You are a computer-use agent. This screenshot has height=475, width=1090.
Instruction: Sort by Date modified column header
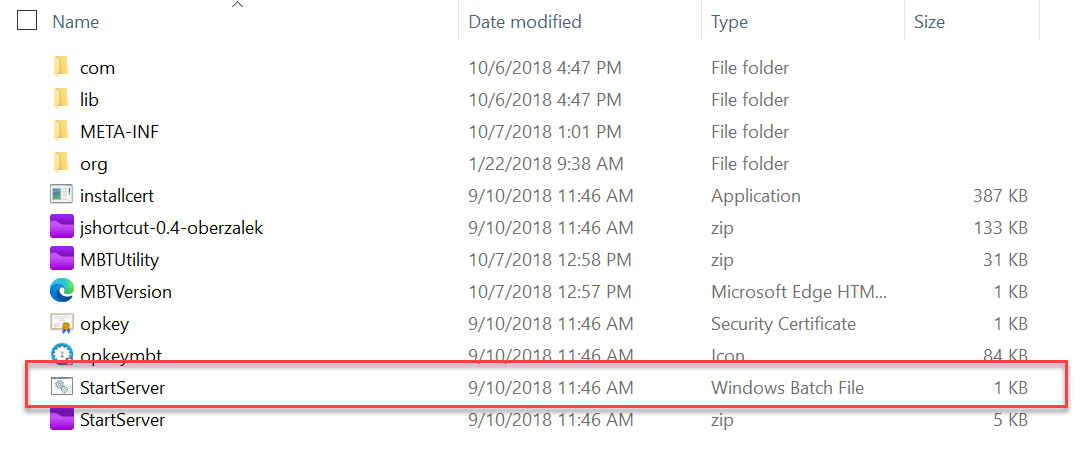525,22
